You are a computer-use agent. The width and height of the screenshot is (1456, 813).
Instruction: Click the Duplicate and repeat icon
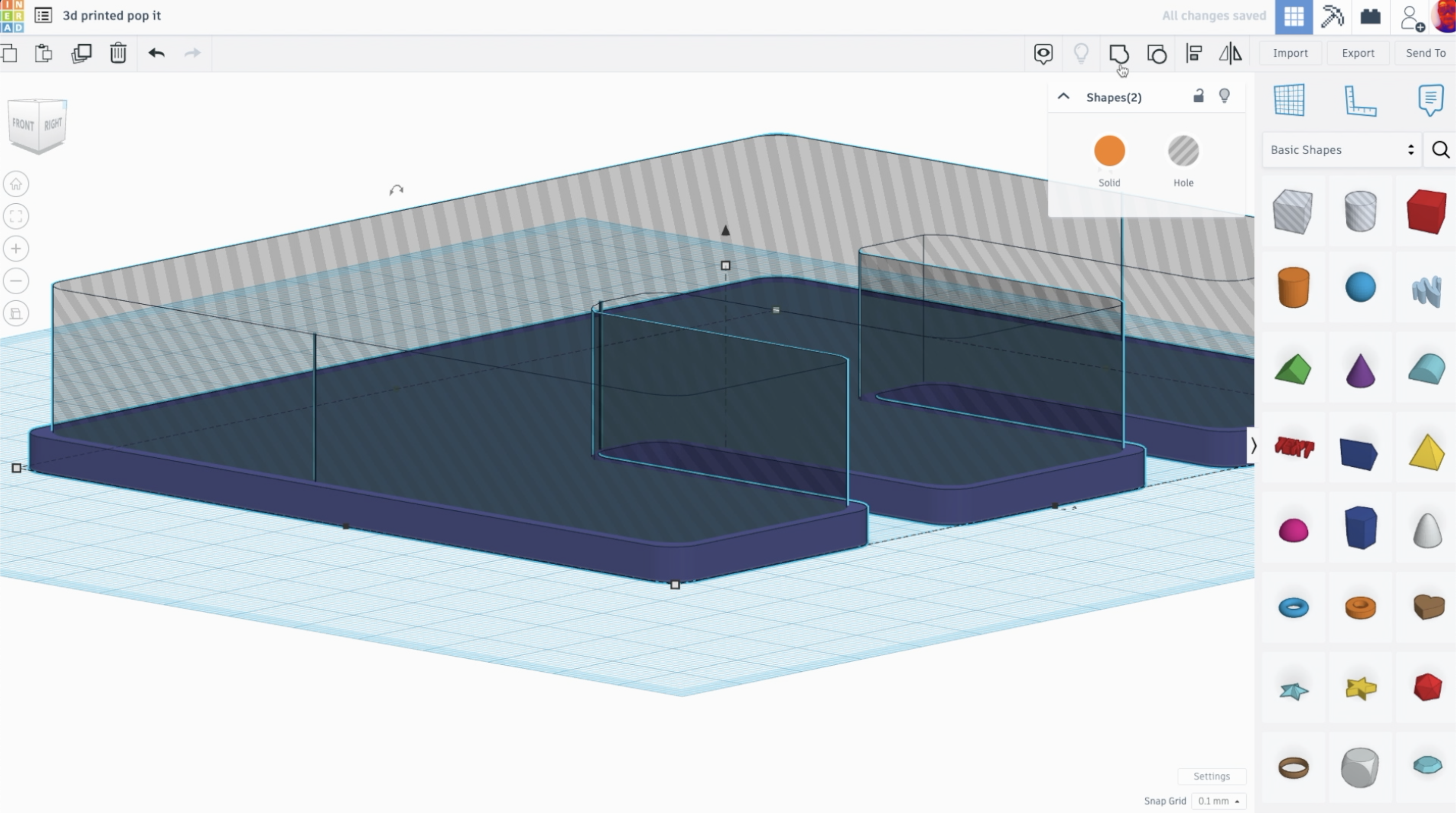pyautogui.click(x=81, y=53)
